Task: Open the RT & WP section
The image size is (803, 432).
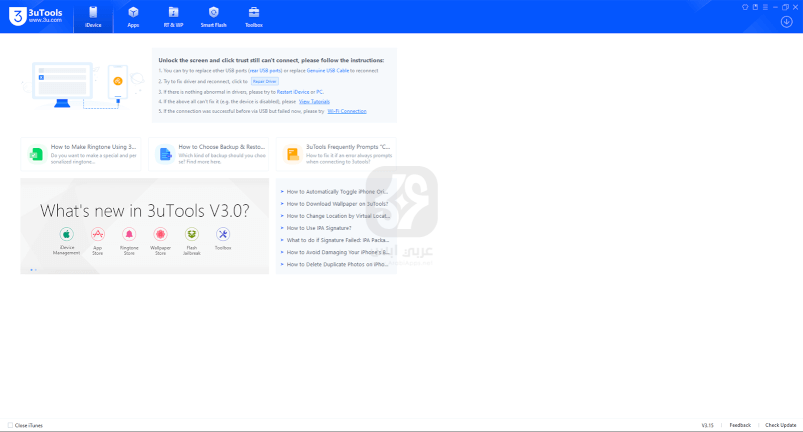Action: pyautogui.click(x=173, y=12)
